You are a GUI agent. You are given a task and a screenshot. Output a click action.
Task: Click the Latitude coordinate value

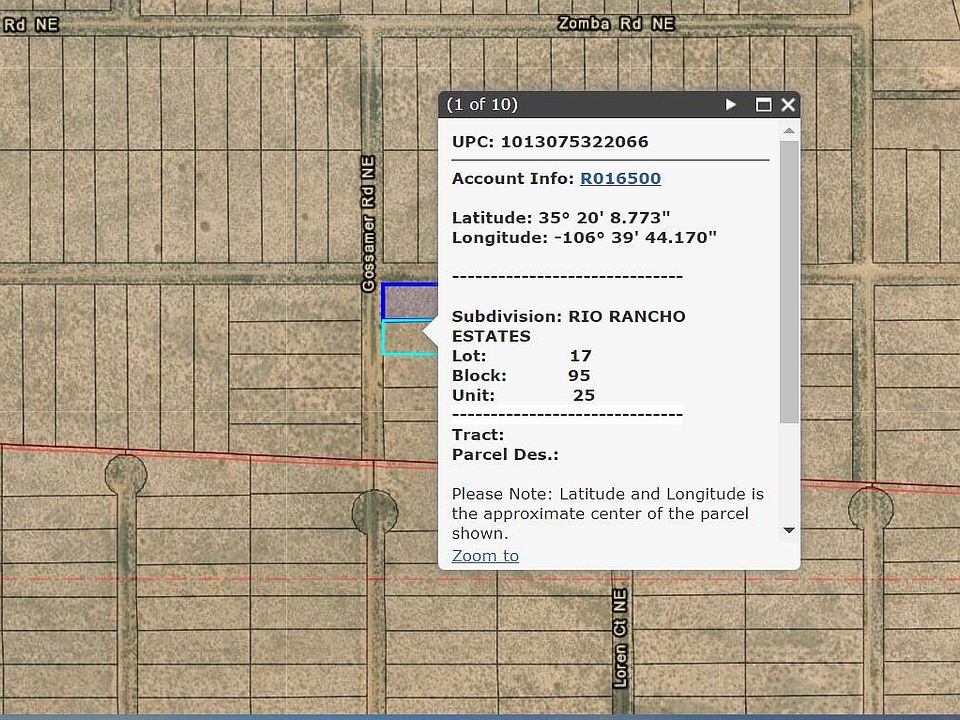pos(604,218)
